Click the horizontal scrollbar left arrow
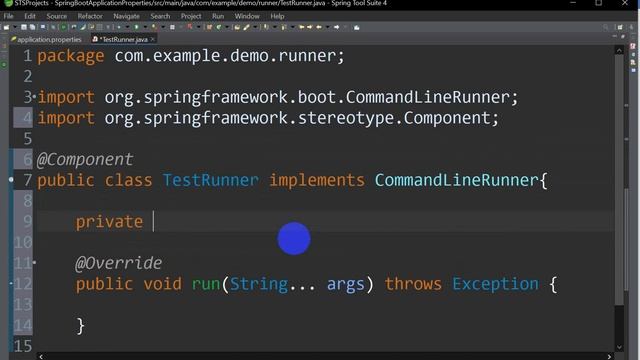The image size is (640, 360). coord(41,356)
